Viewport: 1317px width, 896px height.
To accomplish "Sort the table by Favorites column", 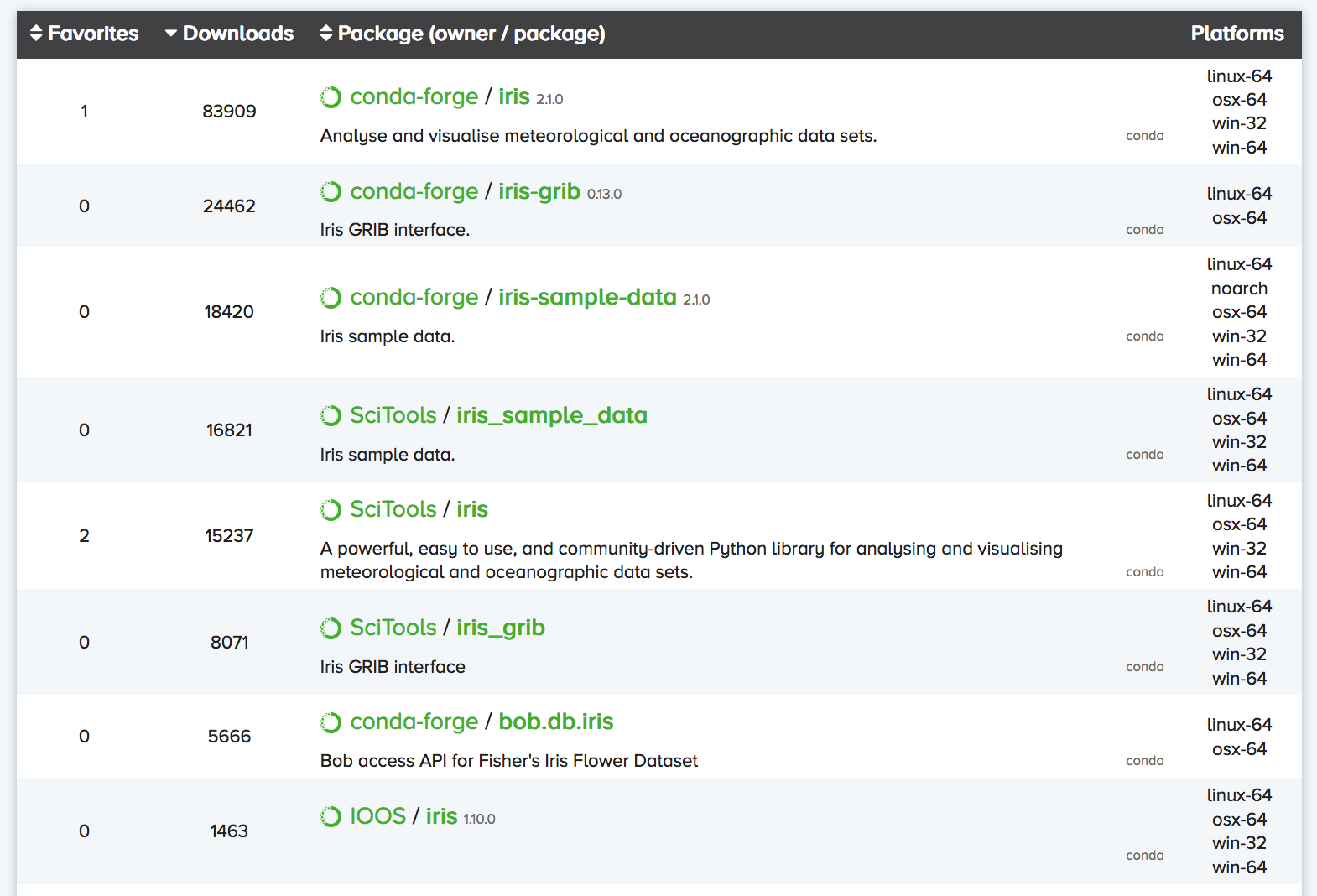I will click(x=84, y=34).
